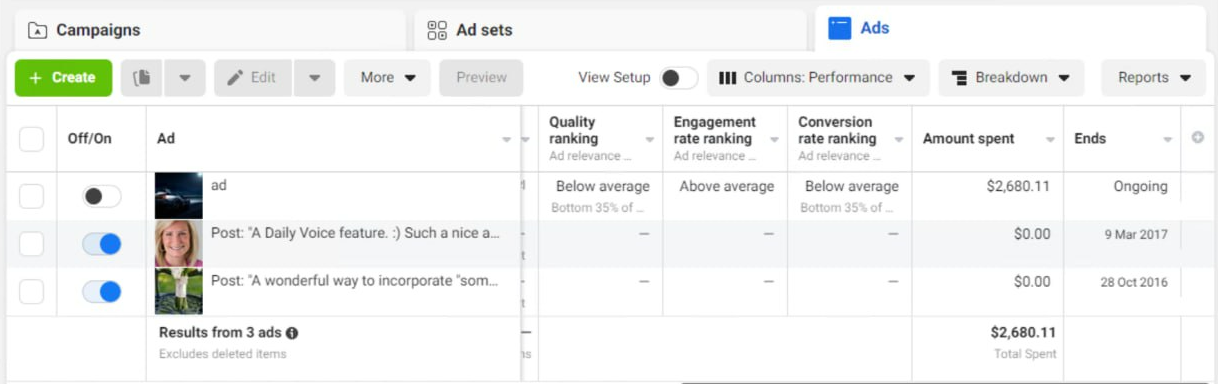This screenshot has width=1218, height=384.
Task: Click the car thumbnail of the "ad" row
Action: tap(179, 195)
